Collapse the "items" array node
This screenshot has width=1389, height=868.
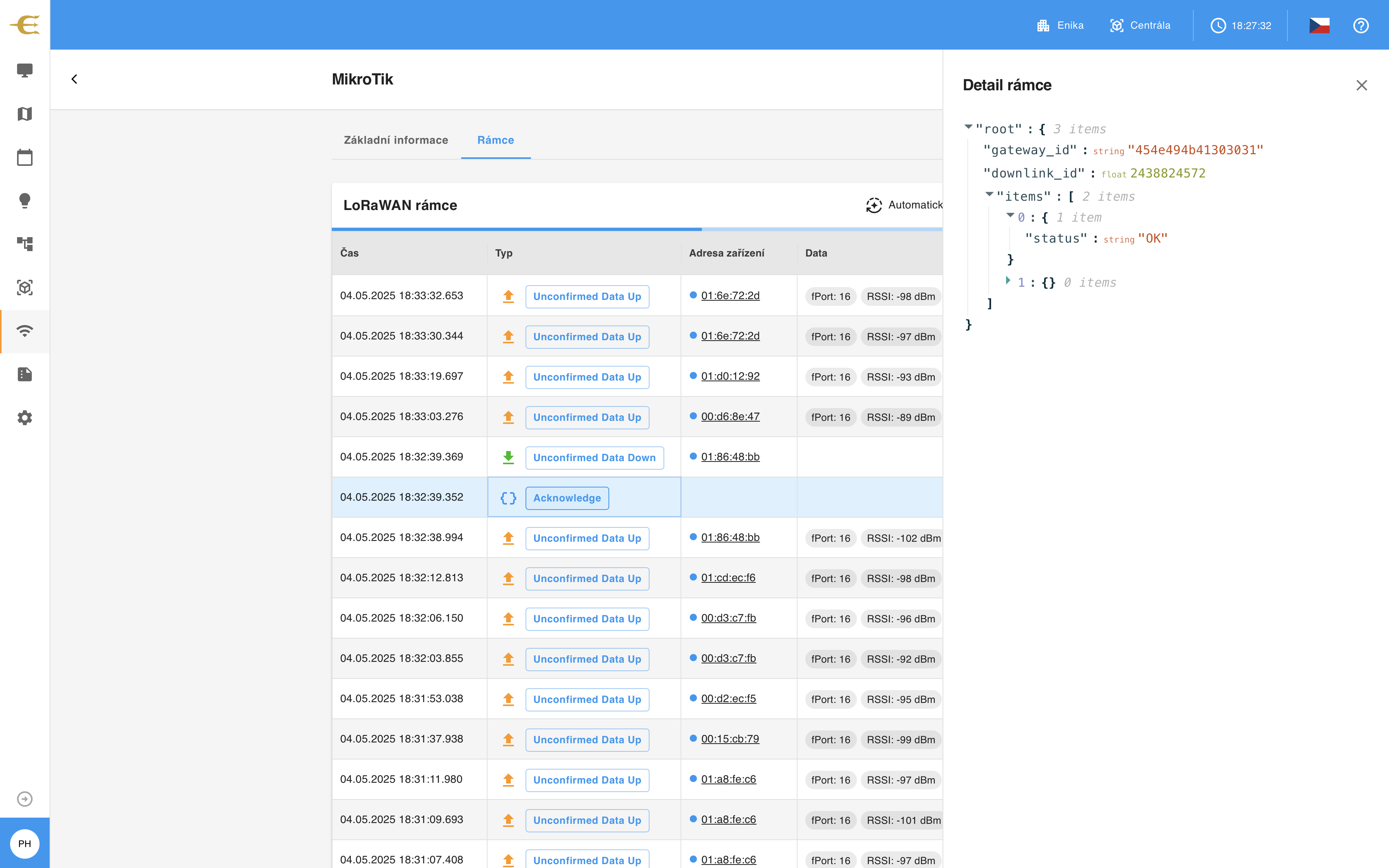989,194
